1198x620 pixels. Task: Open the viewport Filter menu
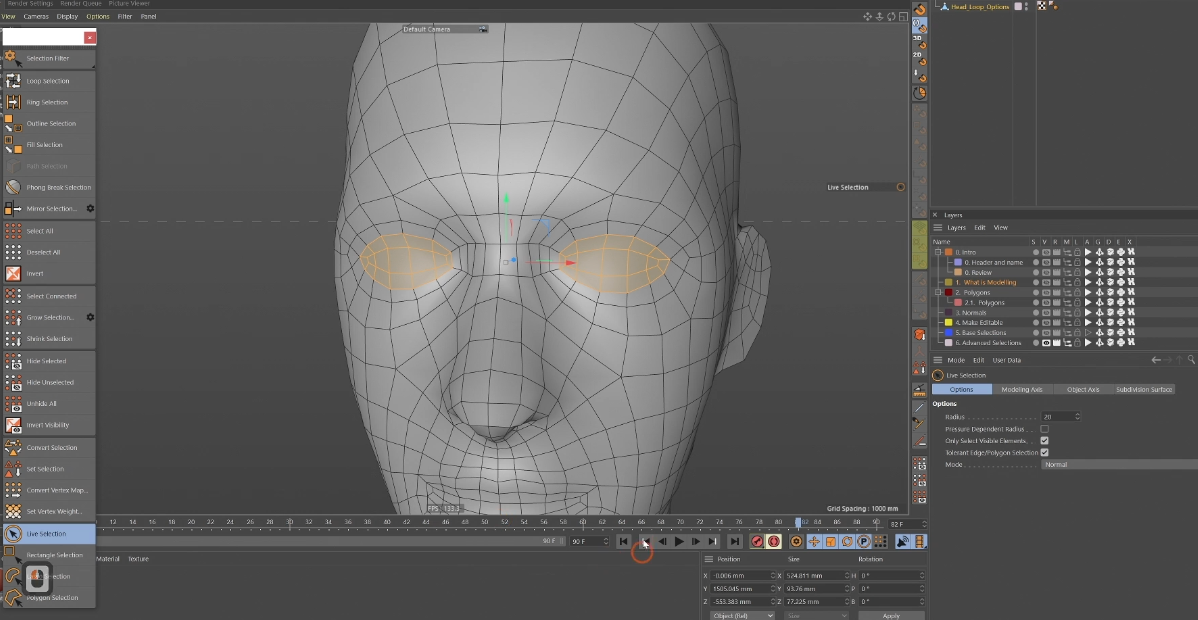[125, 16]
